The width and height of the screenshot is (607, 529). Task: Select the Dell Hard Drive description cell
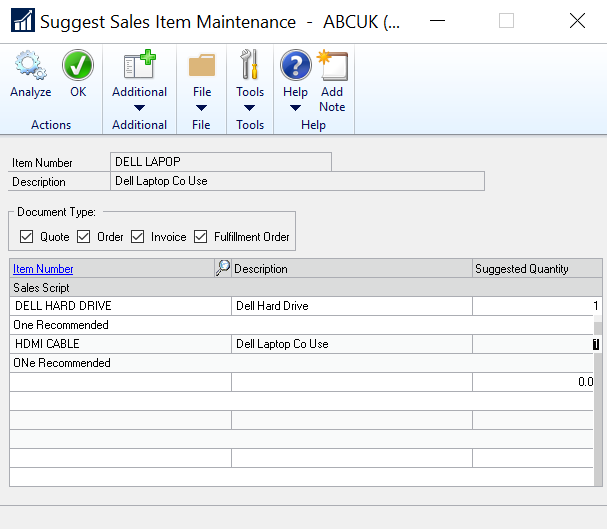[x=352, y=306]
